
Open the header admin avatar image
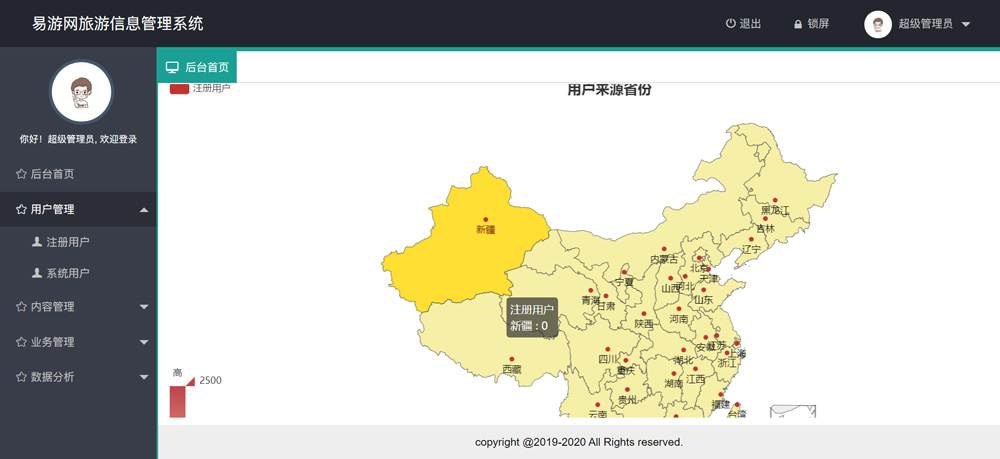[878, 24]
